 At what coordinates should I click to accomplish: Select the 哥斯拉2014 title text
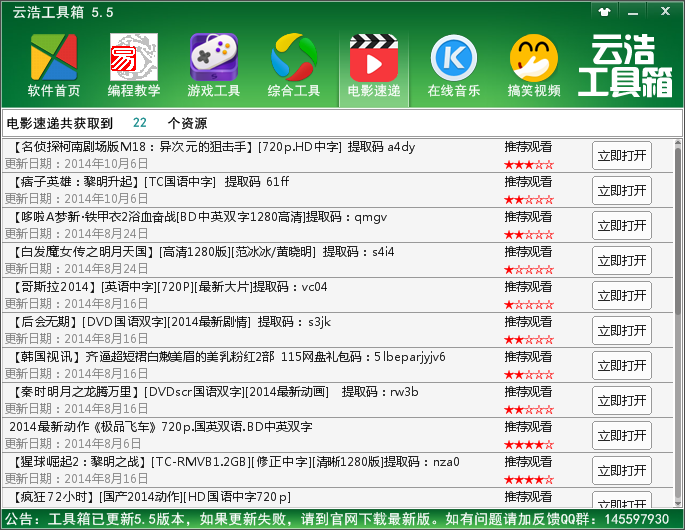pos(169,287)
